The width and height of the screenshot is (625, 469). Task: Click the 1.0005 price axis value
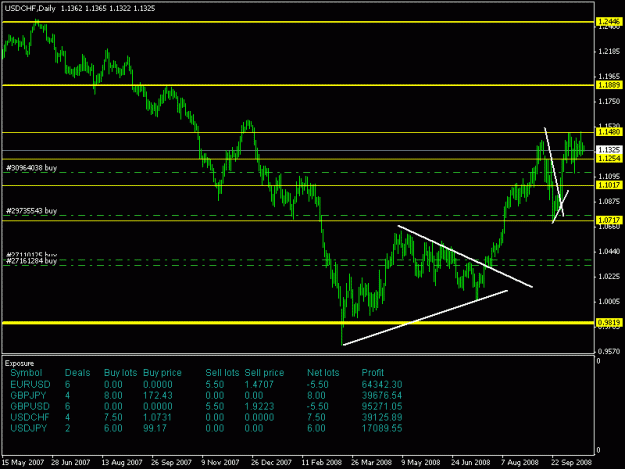pyautogui.click(x=609, y=302)
